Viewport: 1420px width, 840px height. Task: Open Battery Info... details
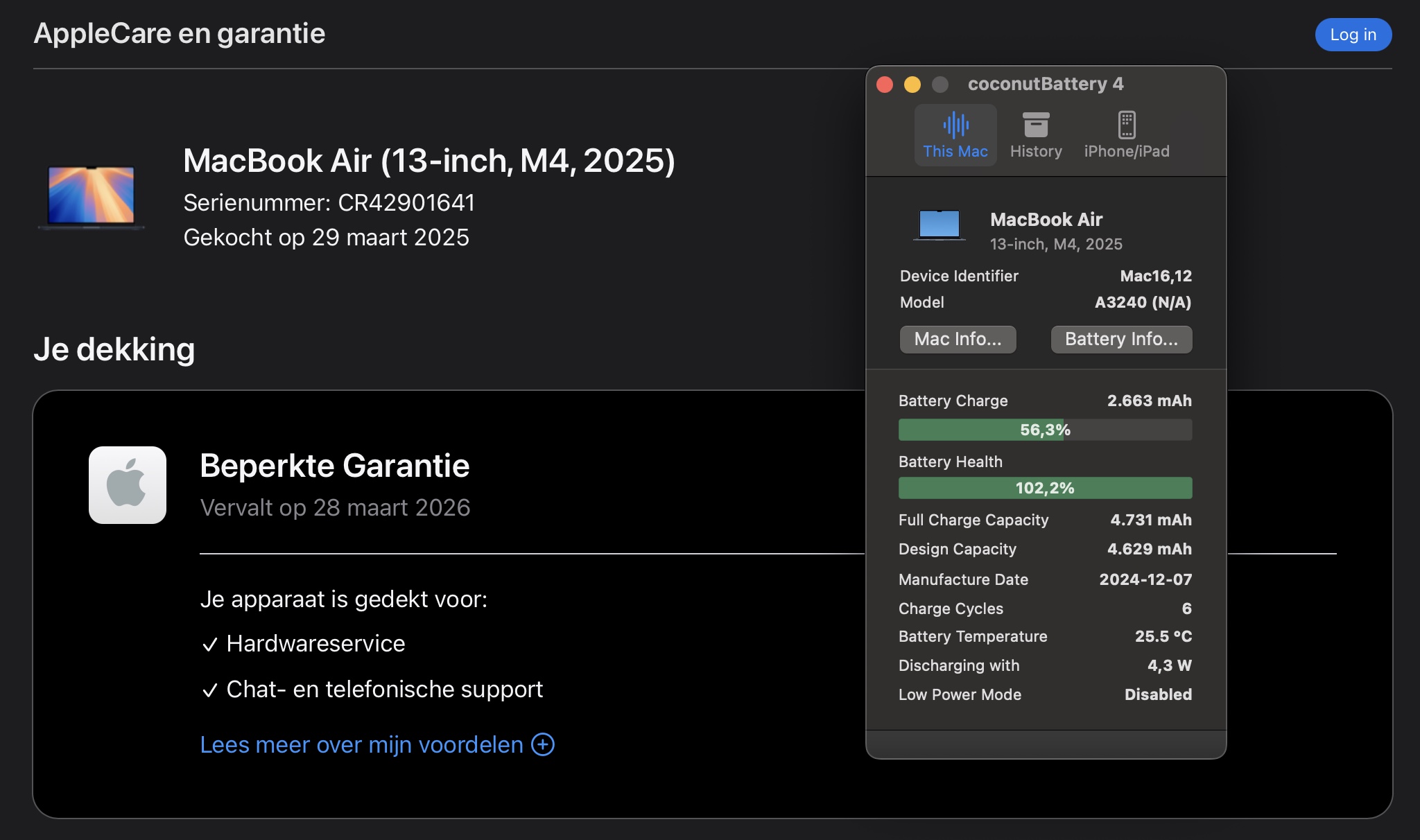(1121, 339)
